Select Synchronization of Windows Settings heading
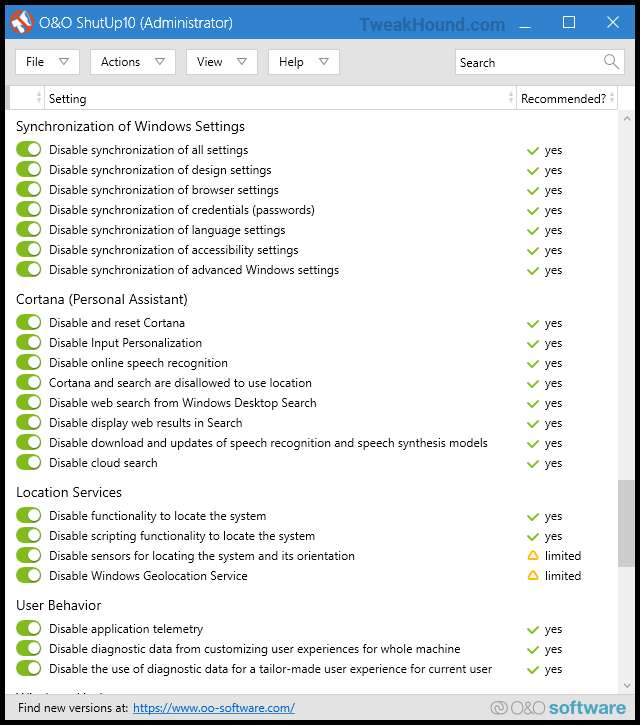Image resolution: width=640 pixels, height=725 pixels. [x=130, y=126]
